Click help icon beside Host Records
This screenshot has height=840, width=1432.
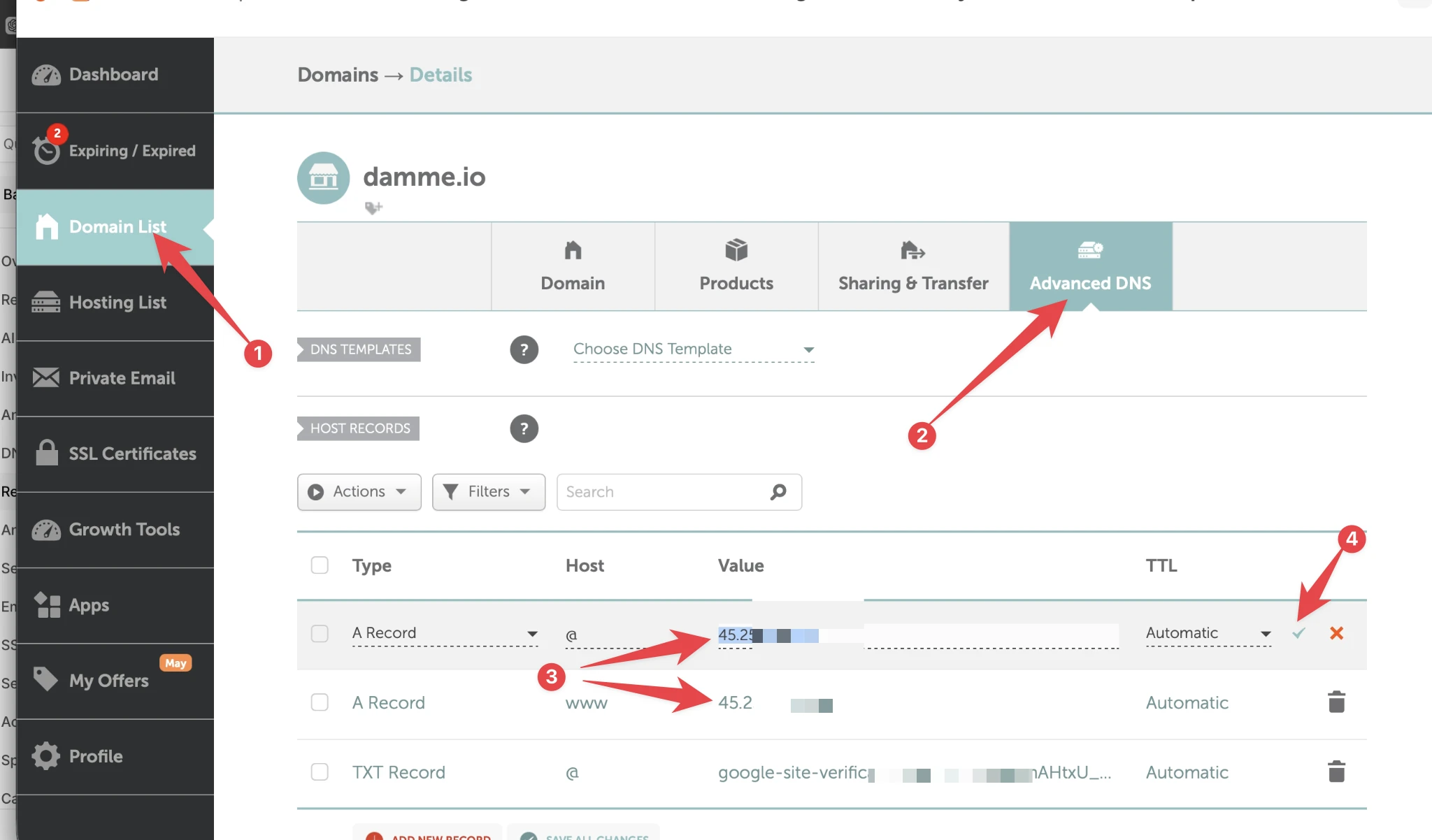[524, 428]
